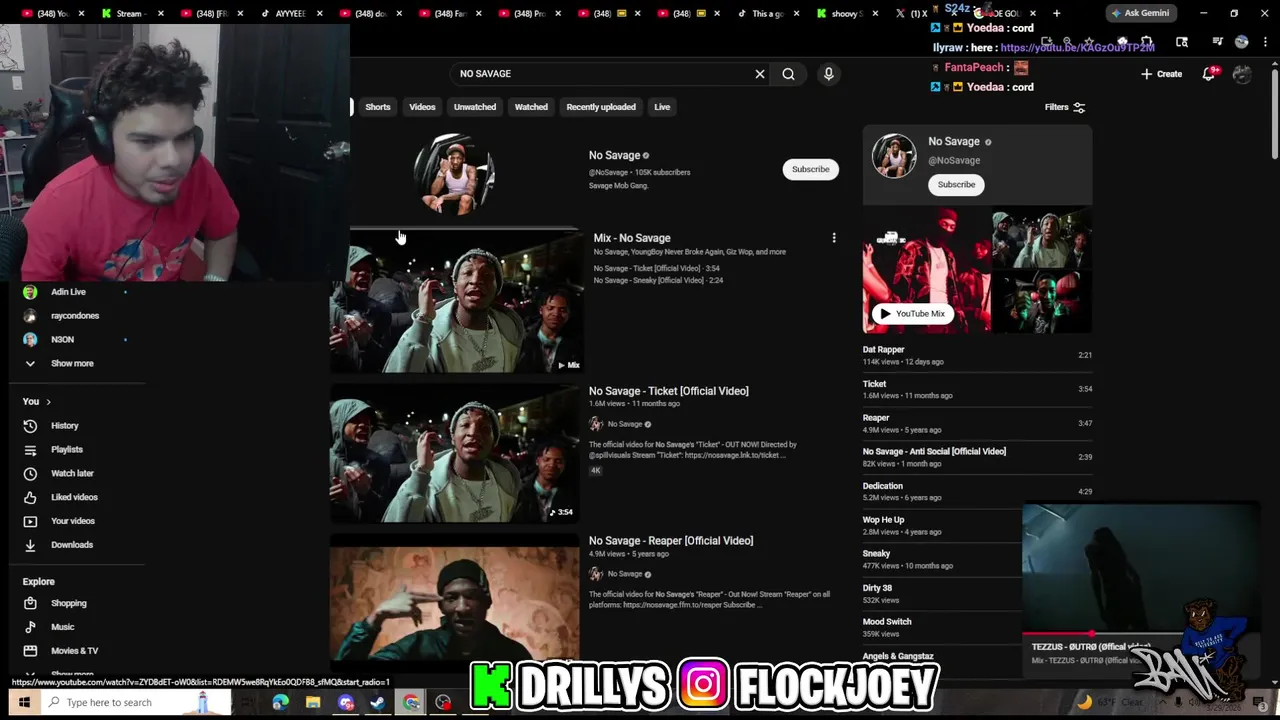Open No Savage channel avatar thumbnail
This screenshot has width=1280, height=720.
(455, 174)
